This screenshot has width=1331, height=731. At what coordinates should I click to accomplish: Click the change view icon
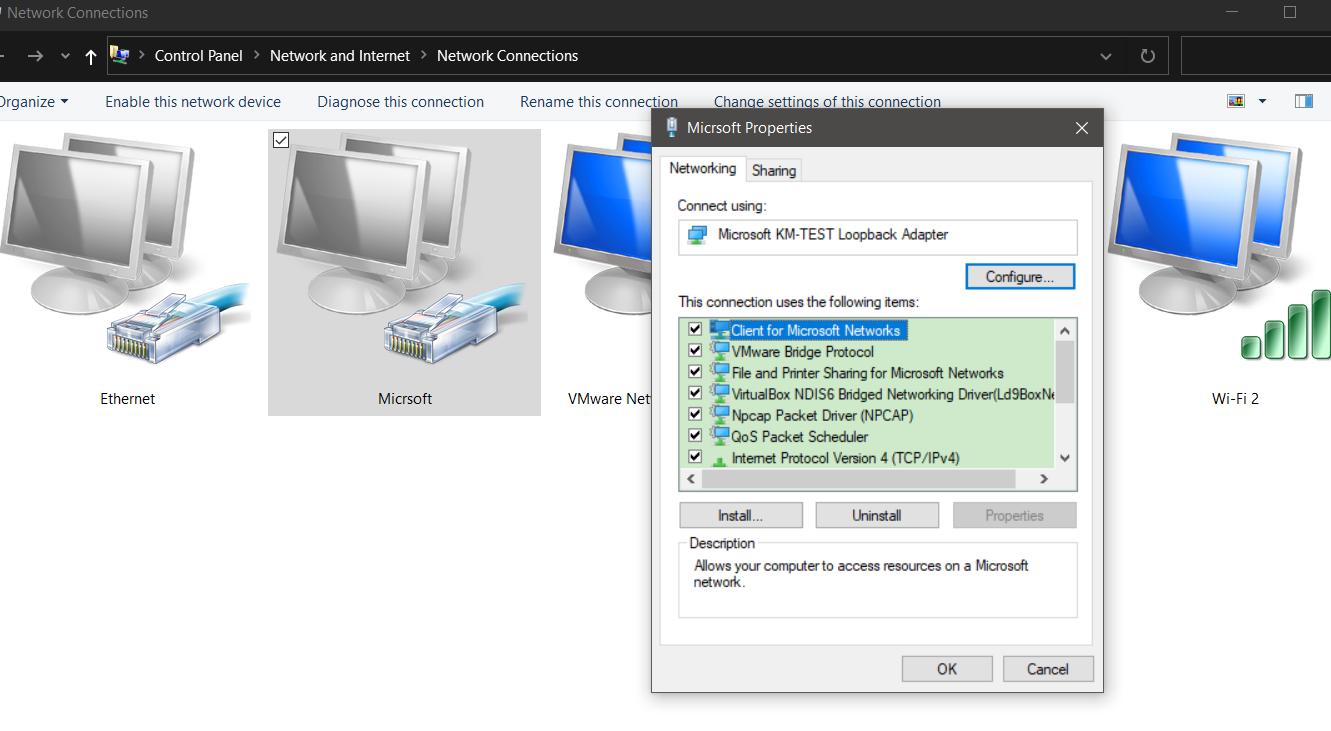pyautogui.click(x=1236, y=101)
